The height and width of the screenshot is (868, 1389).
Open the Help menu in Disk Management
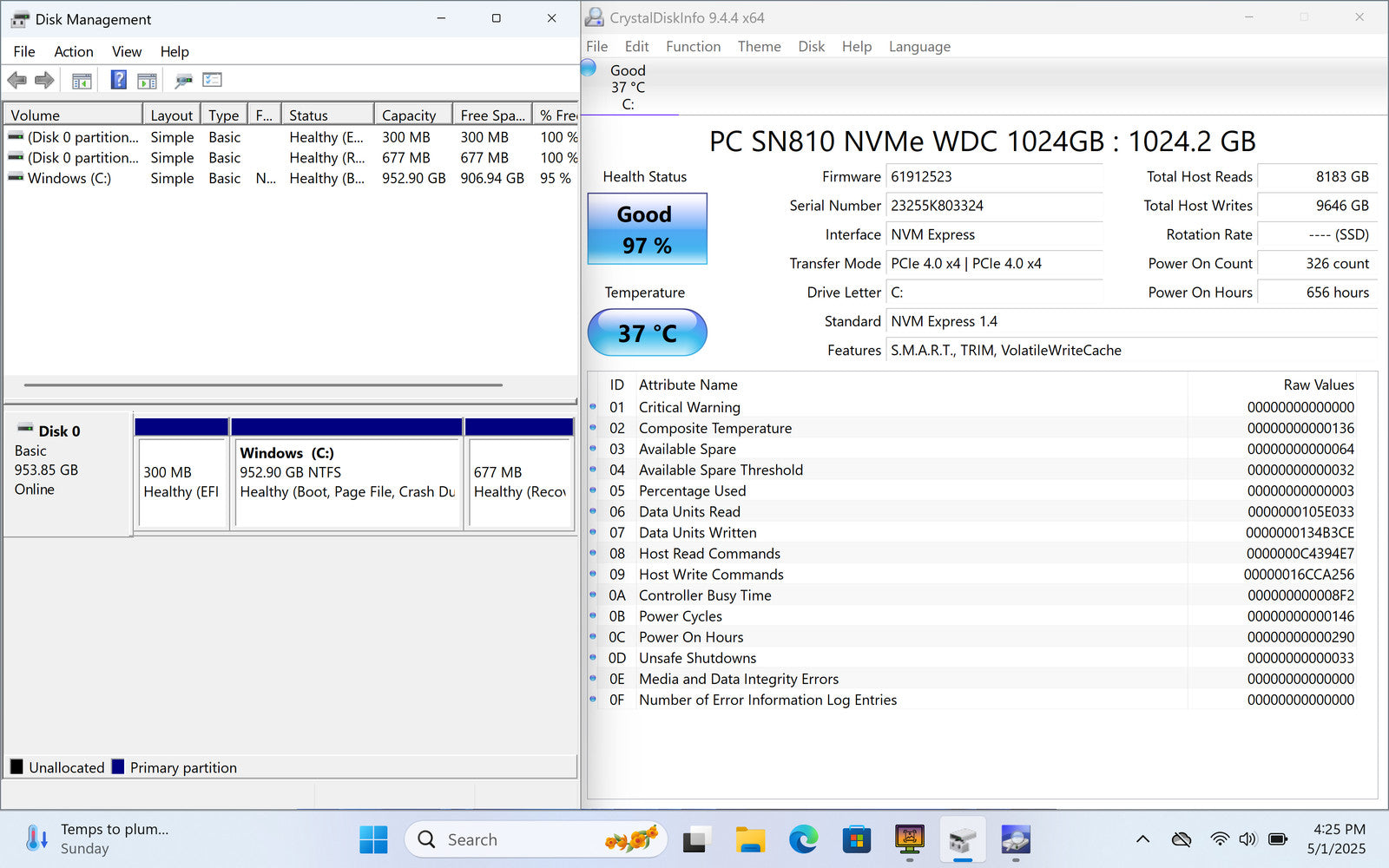point(174,51)
